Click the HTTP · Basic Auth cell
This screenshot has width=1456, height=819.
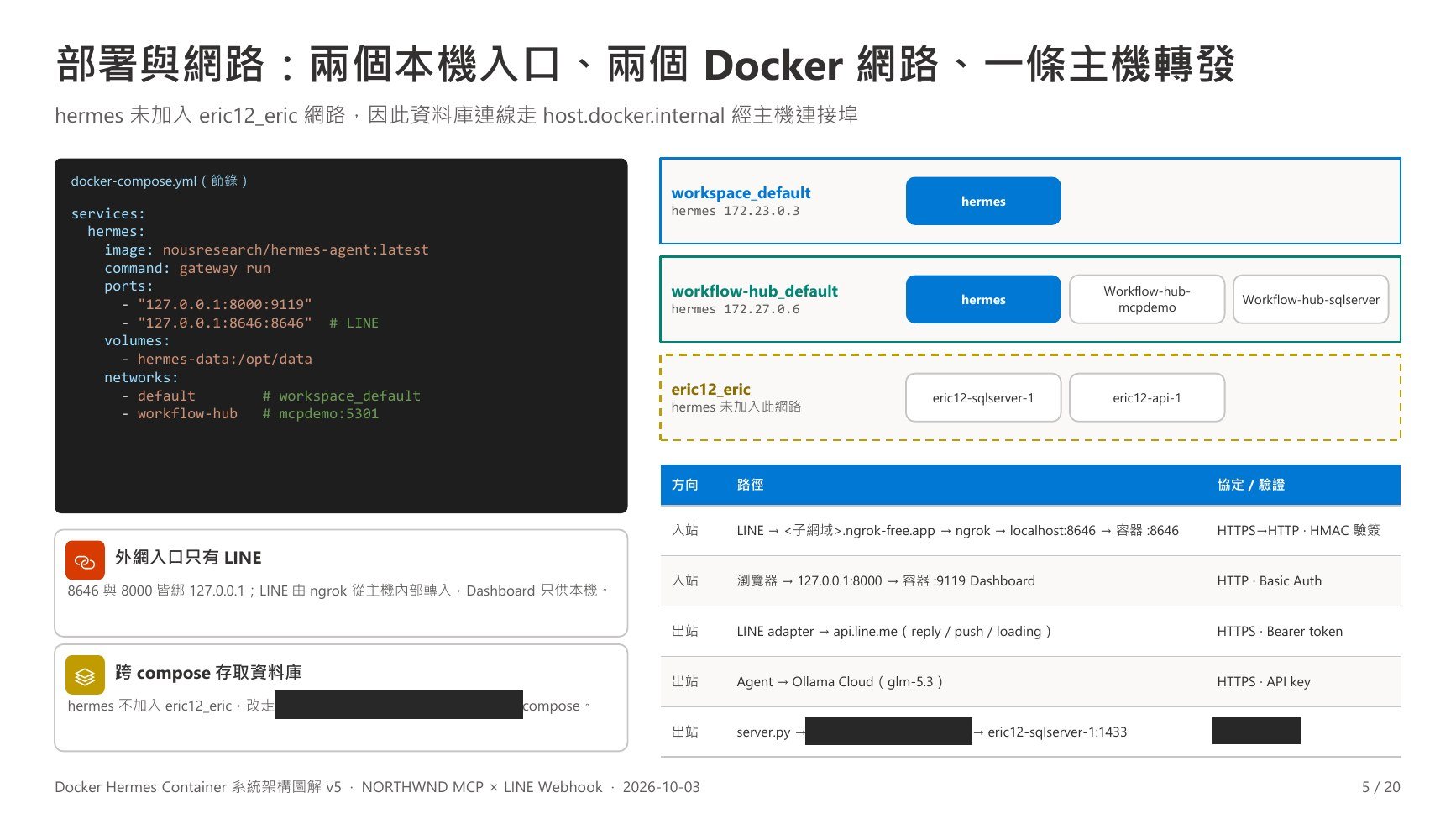(1269, 580)
